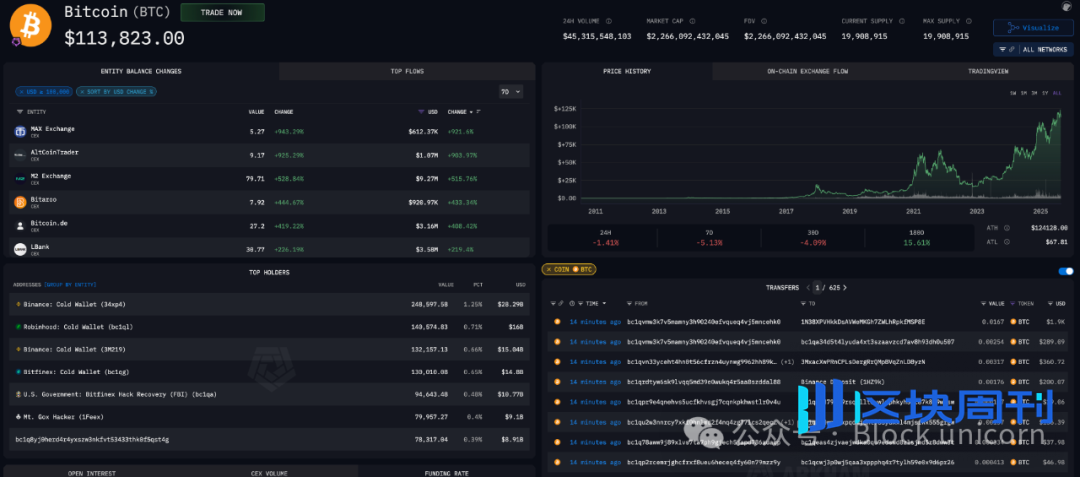Viewport: 1080px width, 477px height.
Task: Go to next transfers page
Action: (845, 288)
